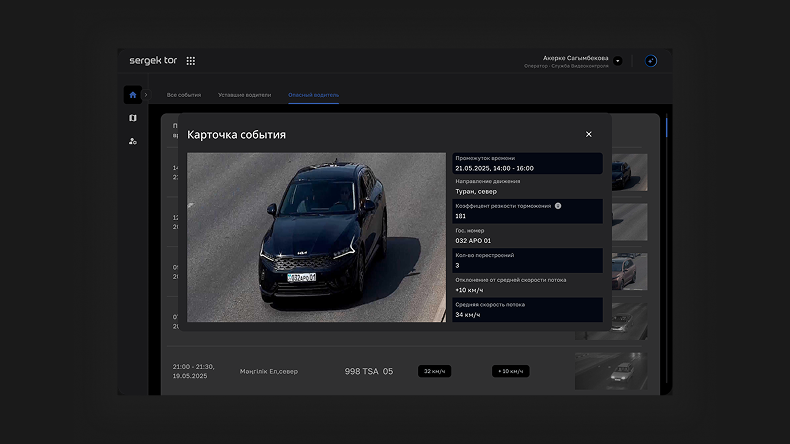Open the user settings sidebar icon
Image resolution: width=790 pixels, height=444 pixels.
tap(132, 141)
